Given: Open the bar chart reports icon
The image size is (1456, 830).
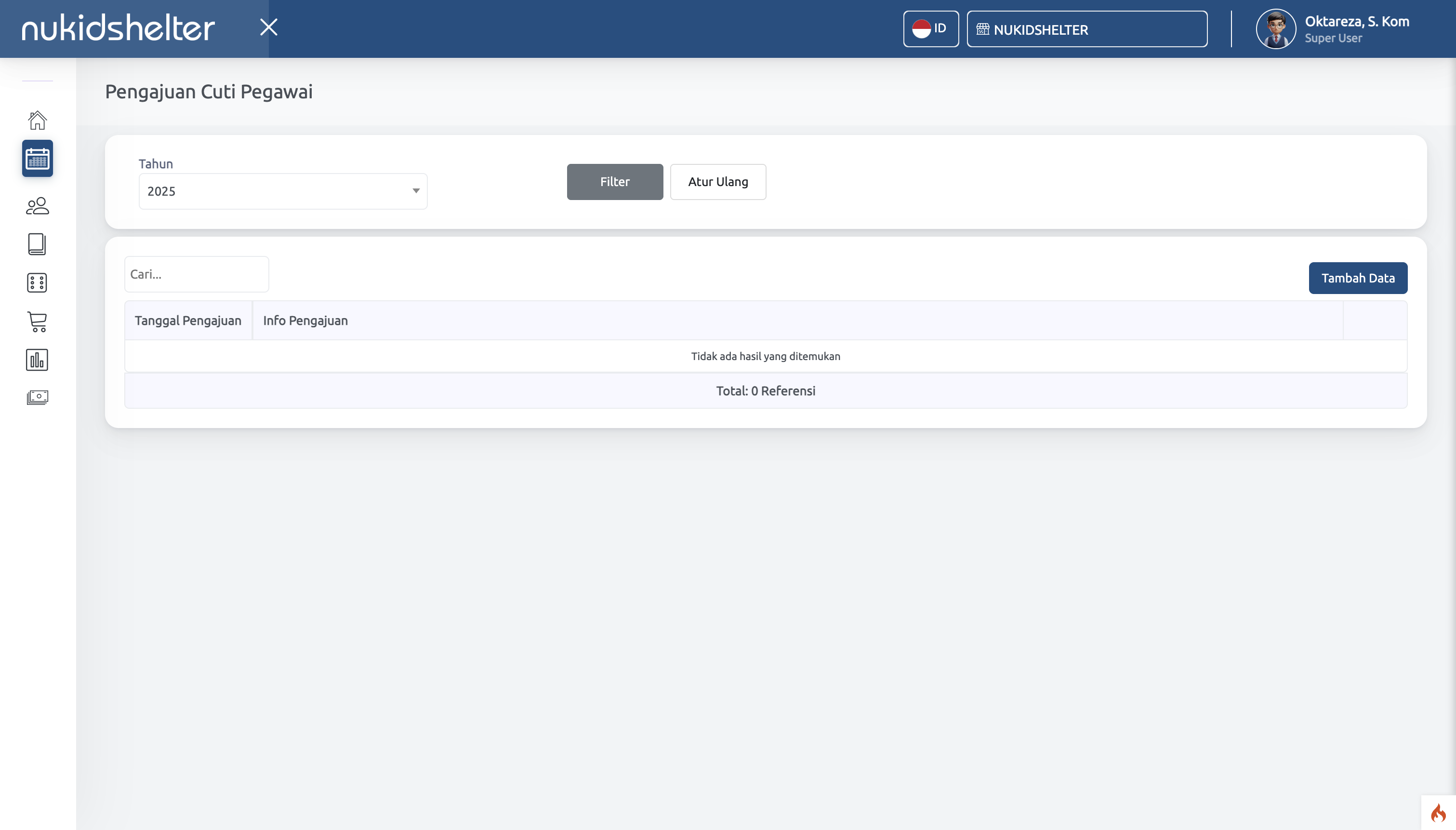Looking at the screenshot, I should [37, 360].
